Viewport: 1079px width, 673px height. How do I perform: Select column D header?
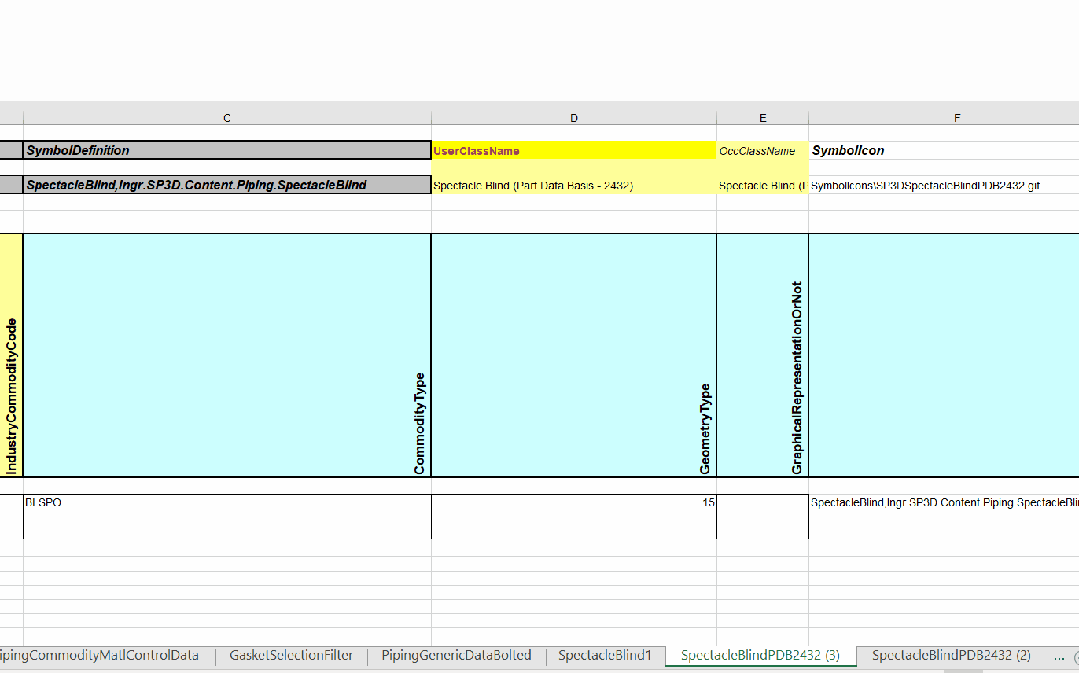574,118
